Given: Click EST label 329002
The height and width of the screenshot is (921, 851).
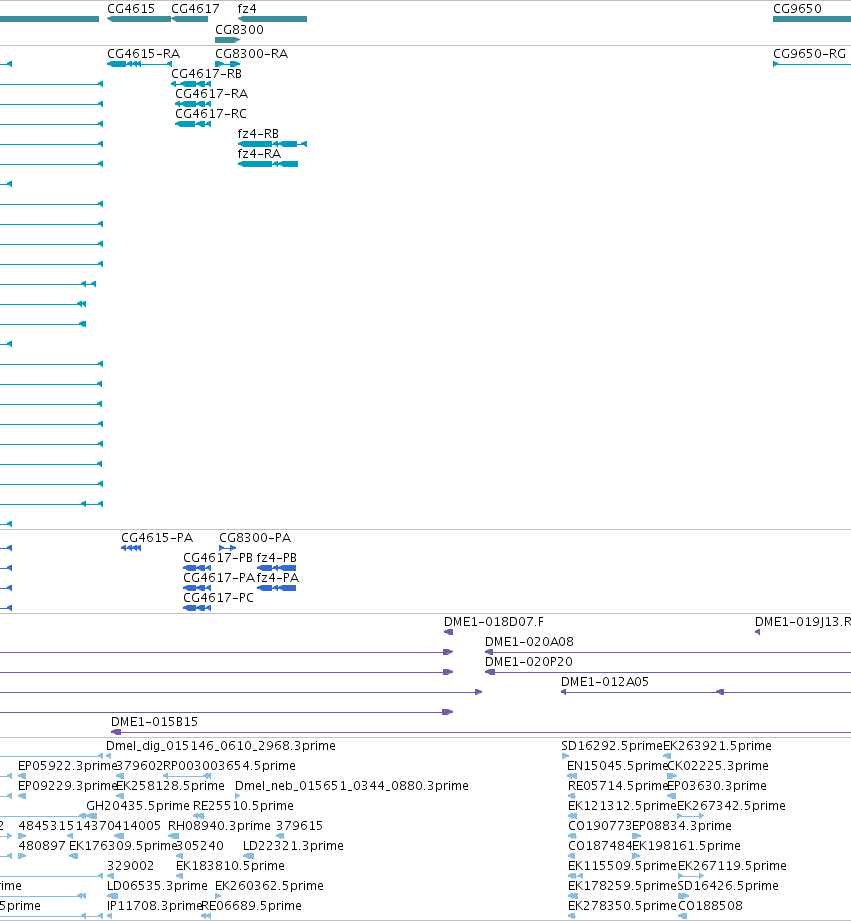Looking at the screenshot, I should tap(130, 866).
